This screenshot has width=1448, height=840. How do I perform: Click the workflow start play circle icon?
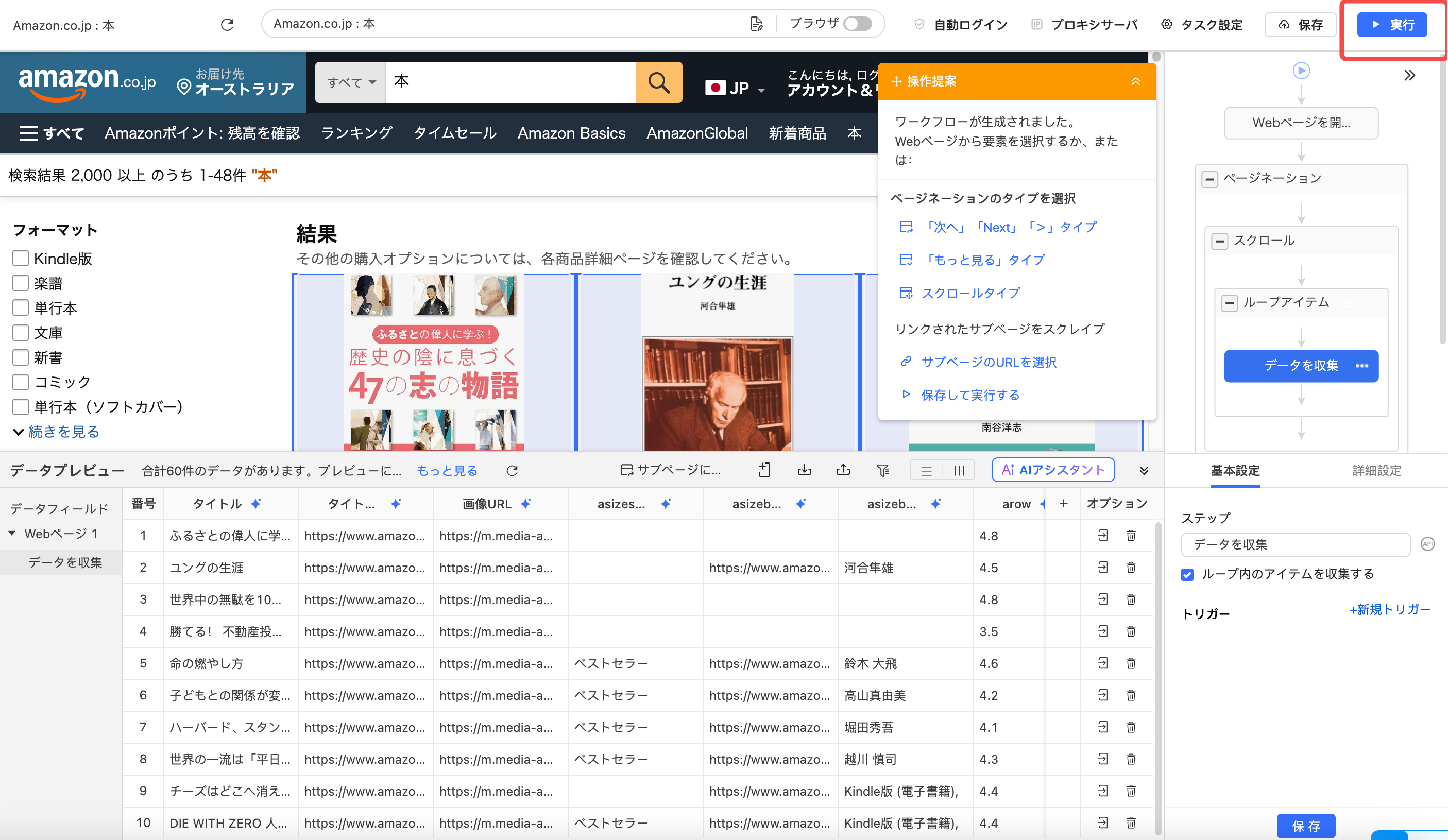point(1301,71)
